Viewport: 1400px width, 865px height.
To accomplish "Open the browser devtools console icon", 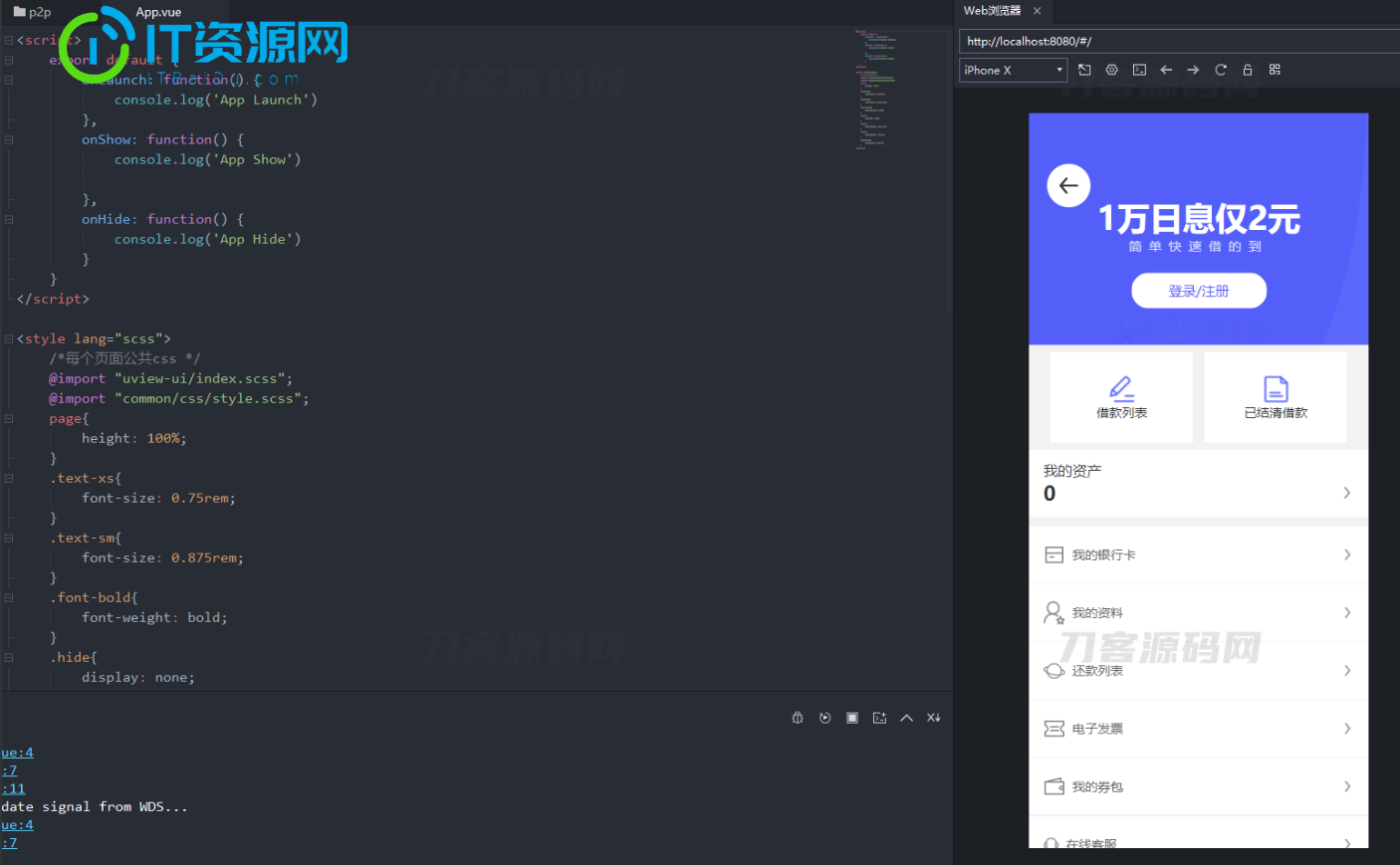I will tap(1139, 70).
